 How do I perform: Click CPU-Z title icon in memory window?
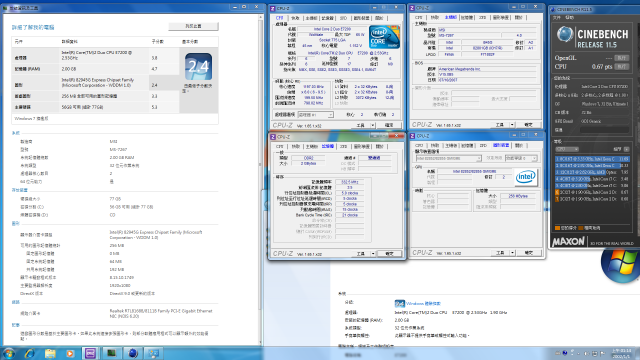point(273,137)
